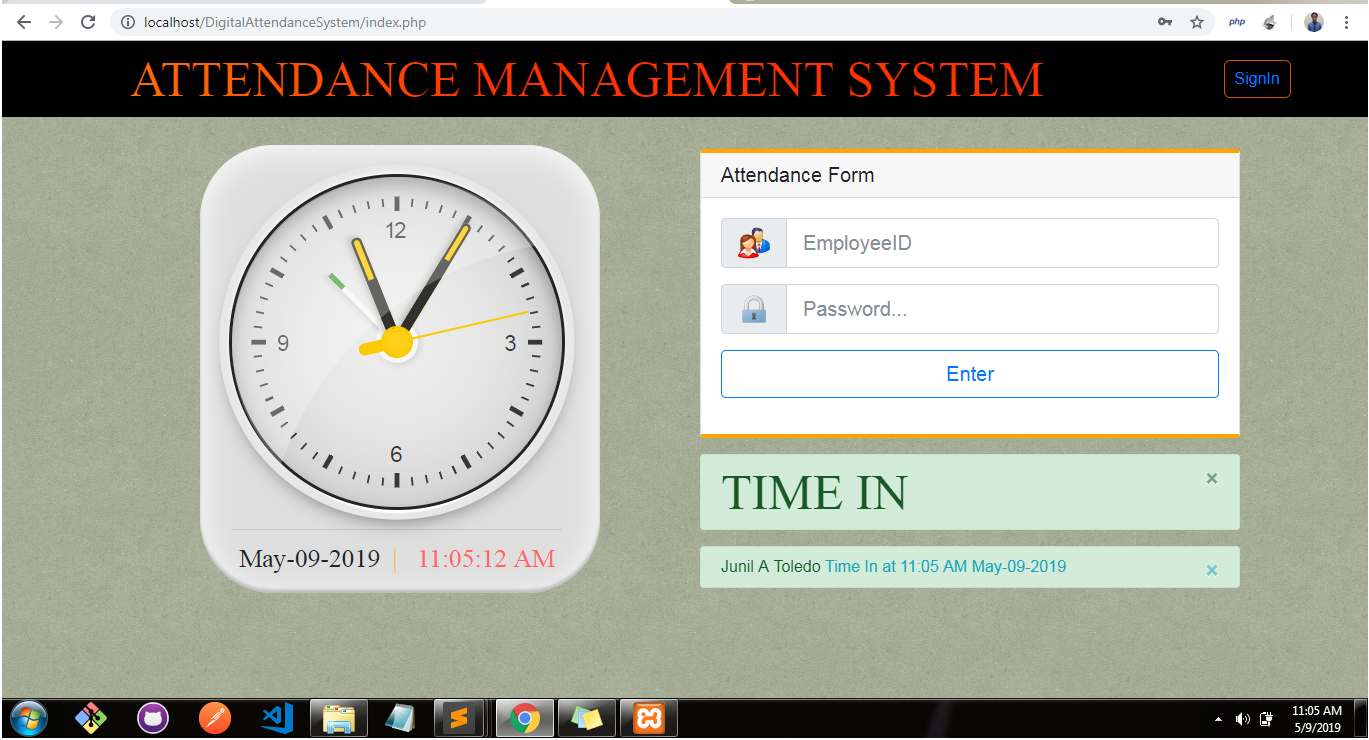Open XAMPP Control Panel from taskbar

tap(648, 717)
